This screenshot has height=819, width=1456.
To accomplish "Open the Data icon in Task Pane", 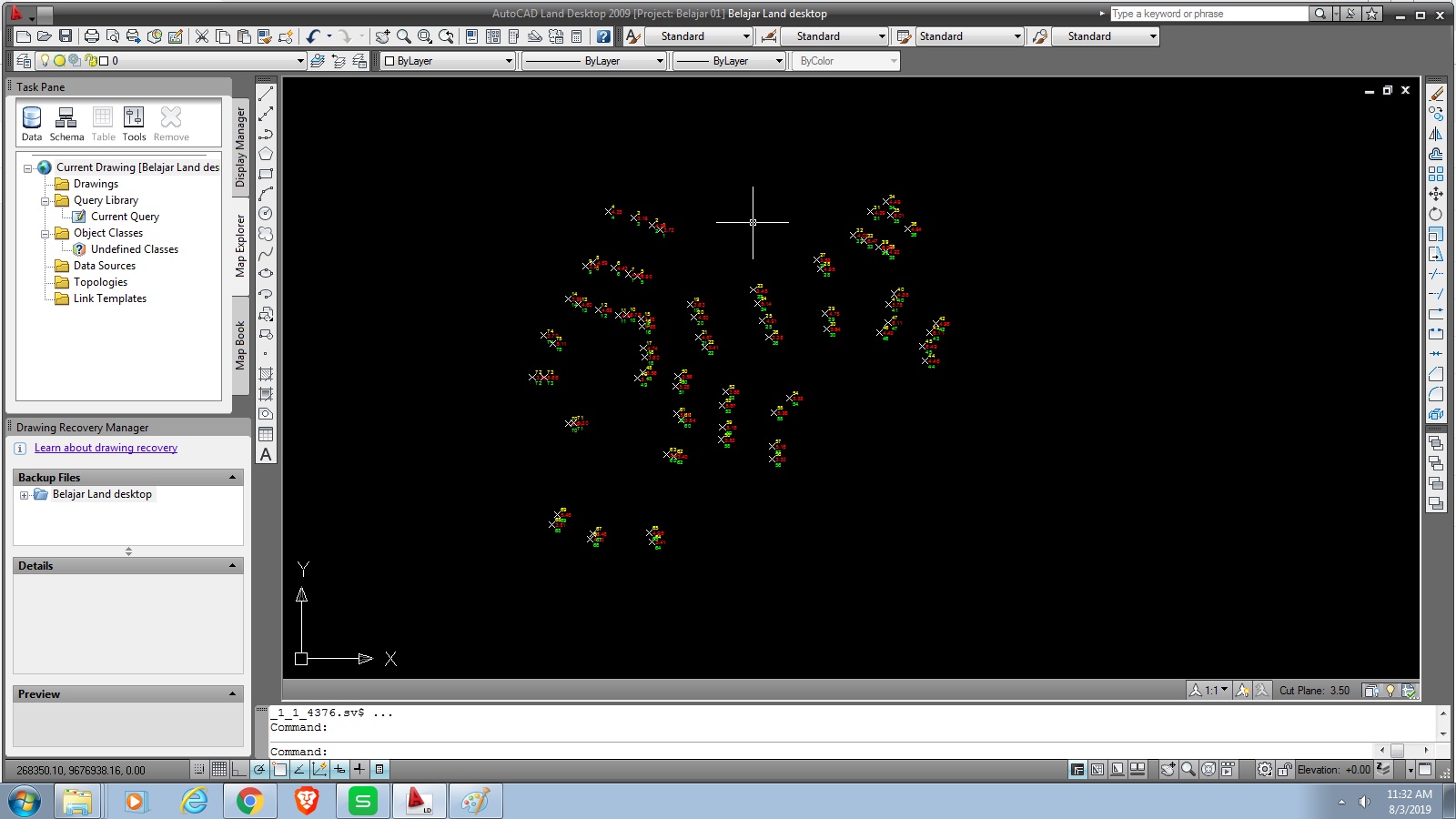I will coord(32,124).
